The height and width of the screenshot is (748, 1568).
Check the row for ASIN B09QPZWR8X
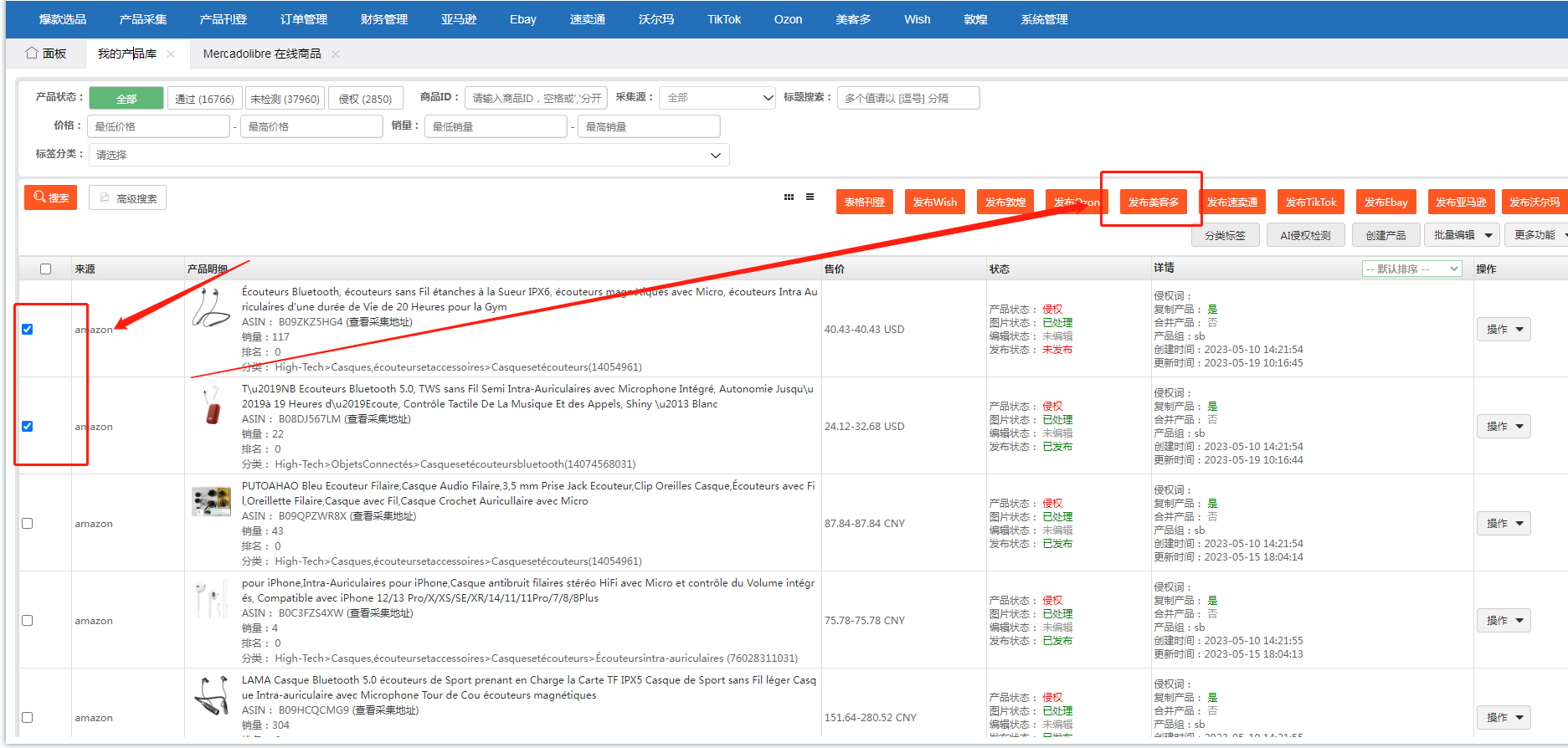[28, 523]
